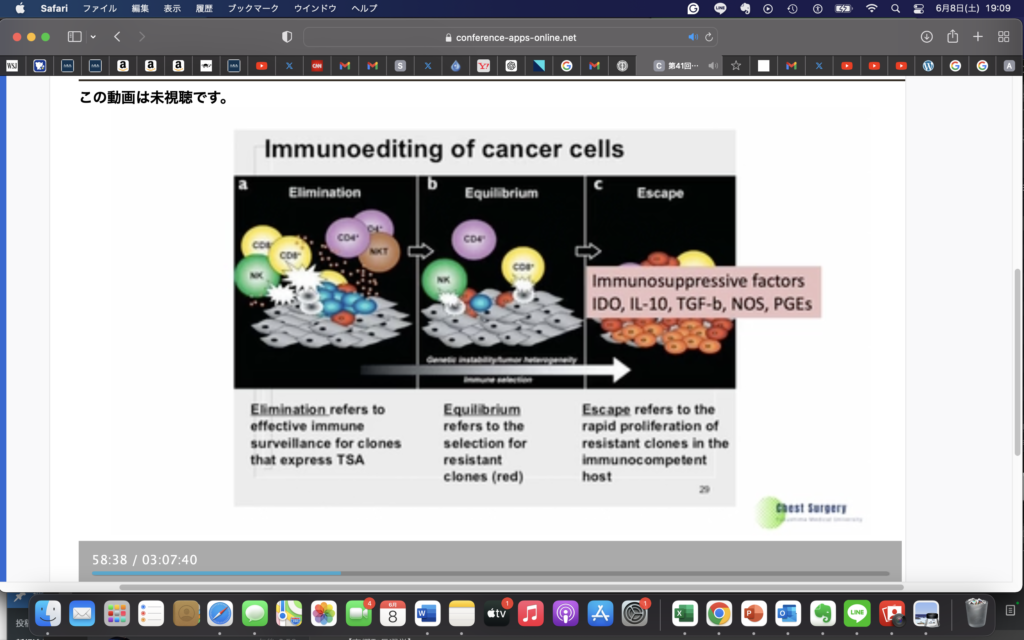Screen dimensions: 1024x640
Task: Click the immunoediting slide video frame
Action: [x=485, y=318]
